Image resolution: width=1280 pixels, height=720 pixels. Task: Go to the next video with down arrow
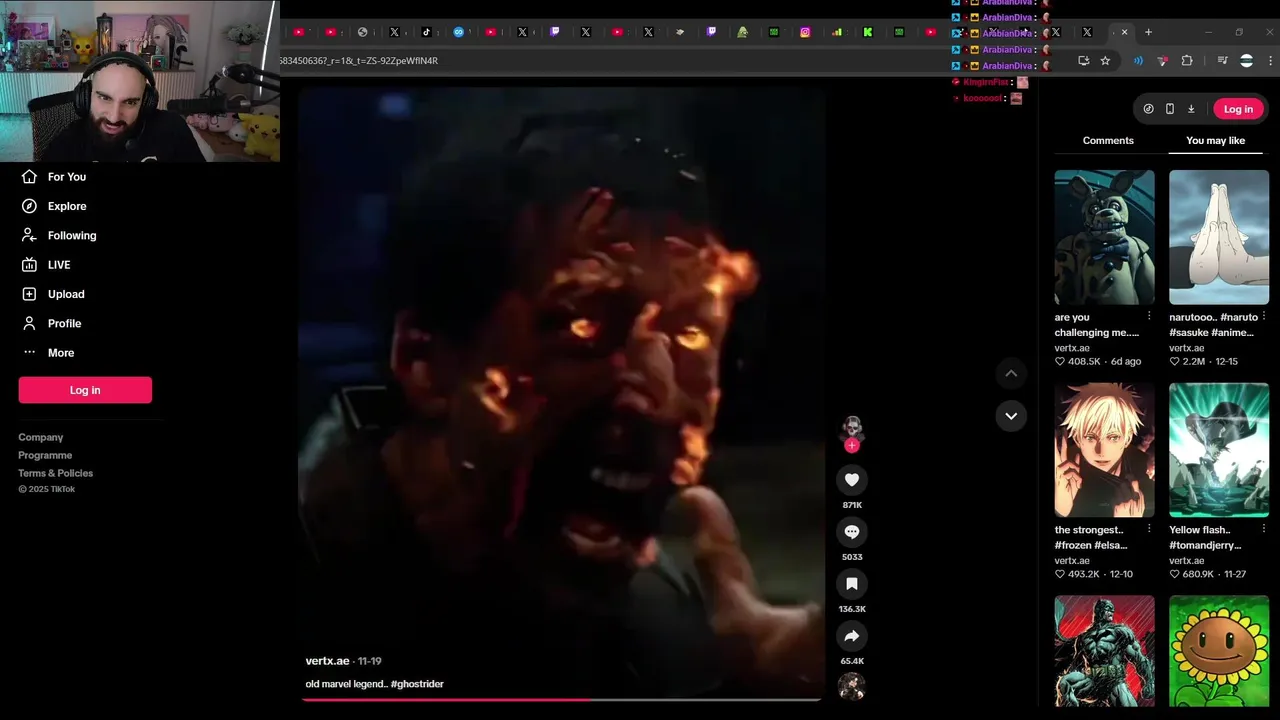point(1011,416)
